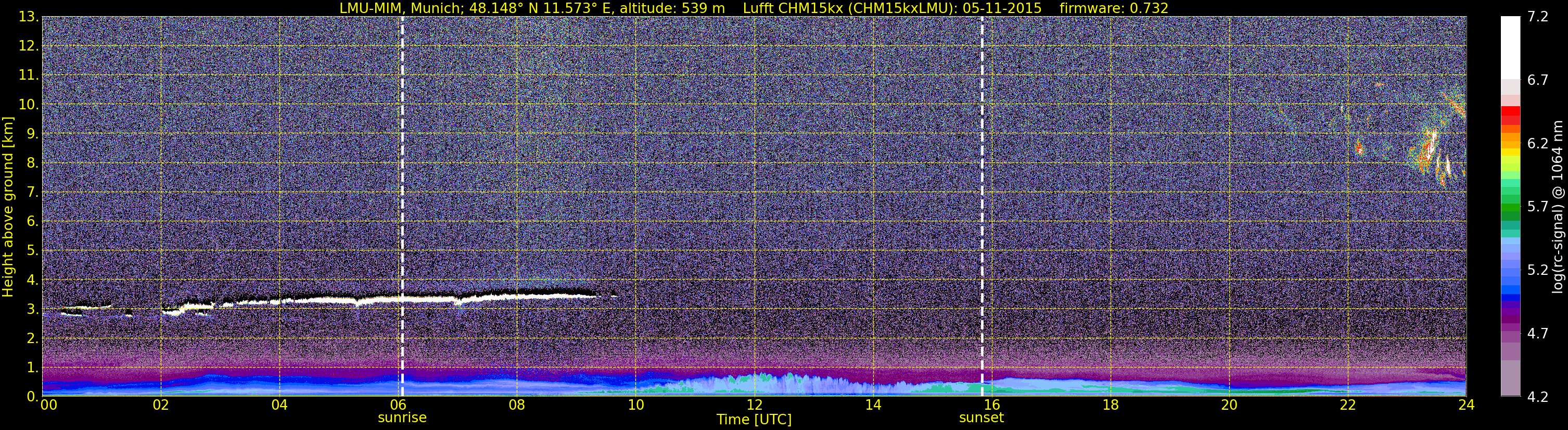1568x430 pixels.
Task: Click the 'Lufft CHM15kx' instrument name
Action: coord(793,8)
